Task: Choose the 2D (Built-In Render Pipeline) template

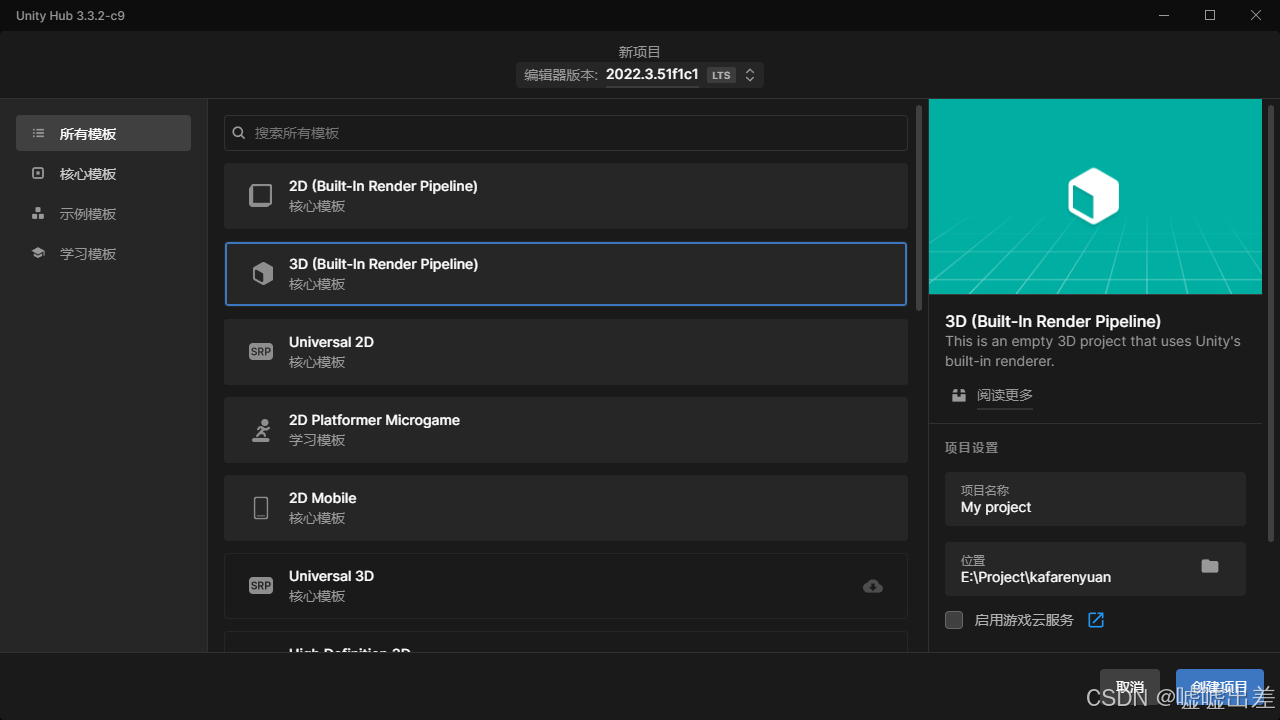Action: (566, 196)
